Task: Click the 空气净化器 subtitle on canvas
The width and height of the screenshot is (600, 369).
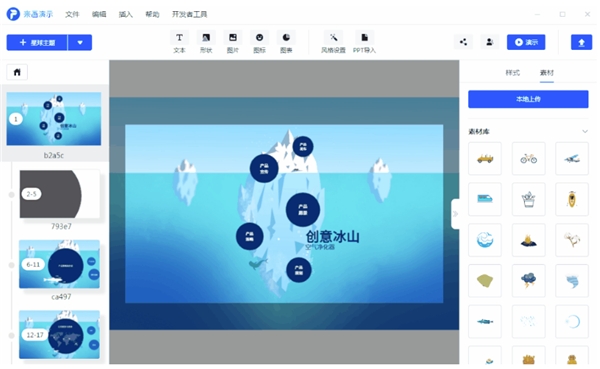Action: [320, 247]
